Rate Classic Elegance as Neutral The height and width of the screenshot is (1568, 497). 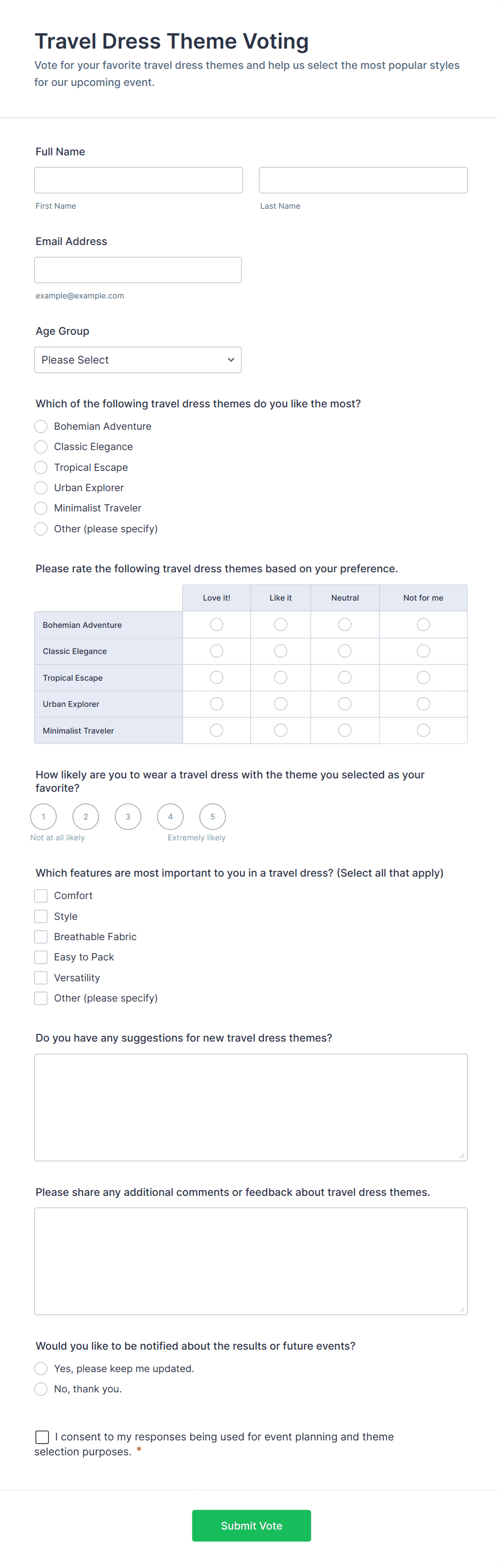click(345, 651)
